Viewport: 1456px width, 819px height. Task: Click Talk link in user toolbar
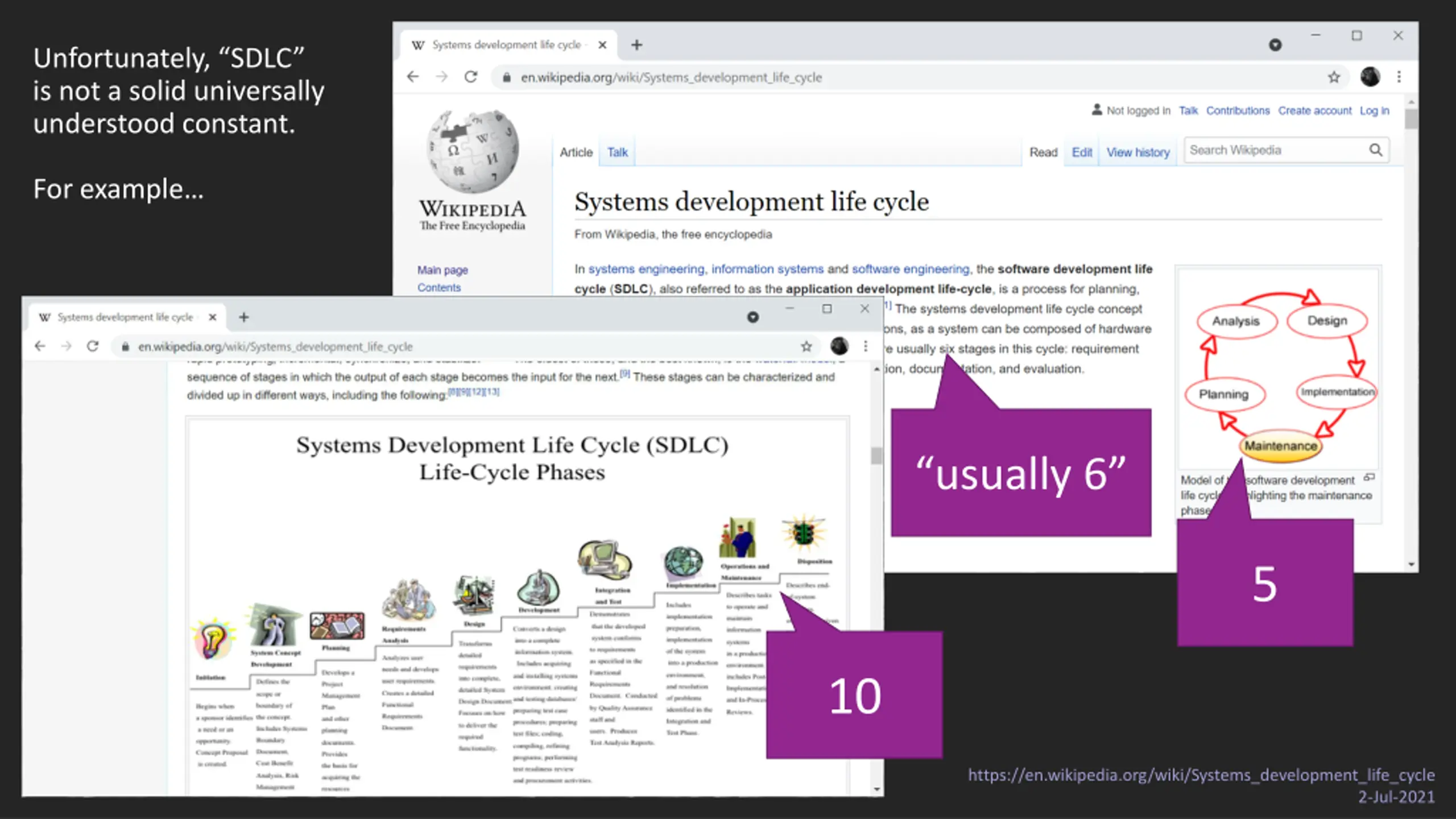(x=1188, y=110)
